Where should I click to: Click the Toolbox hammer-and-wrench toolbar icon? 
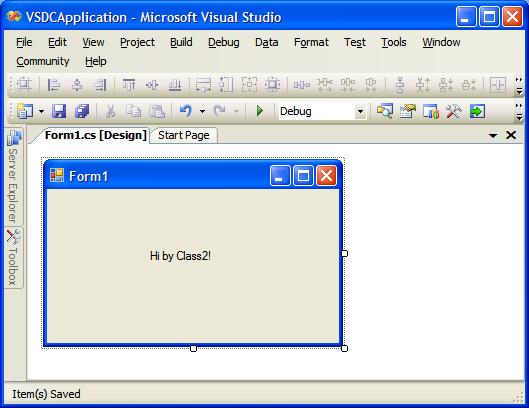(x=454, y=111)
